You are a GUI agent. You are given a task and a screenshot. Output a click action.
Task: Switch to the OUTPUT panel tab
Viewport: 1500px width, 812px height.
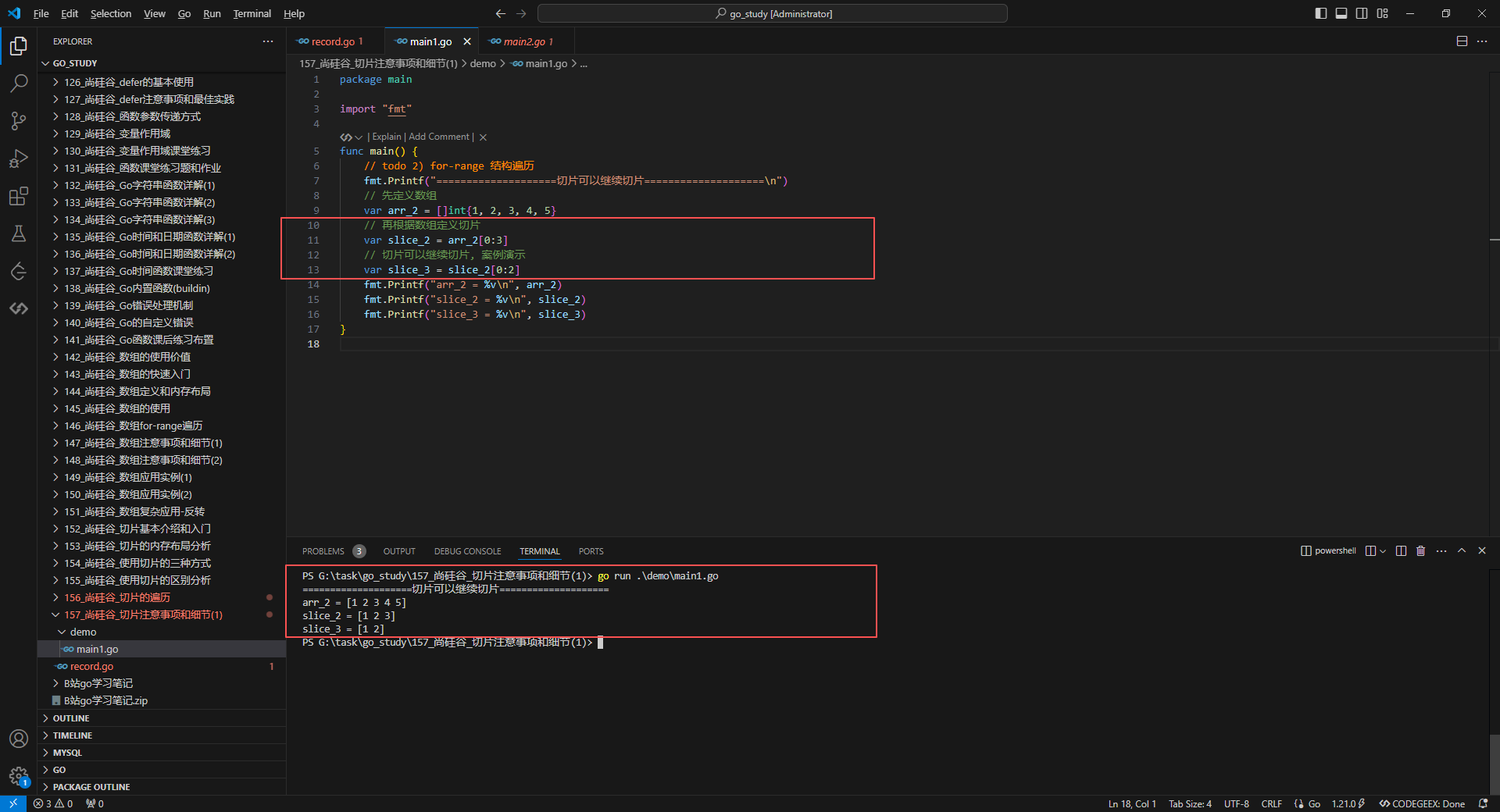tap(399, 551)
